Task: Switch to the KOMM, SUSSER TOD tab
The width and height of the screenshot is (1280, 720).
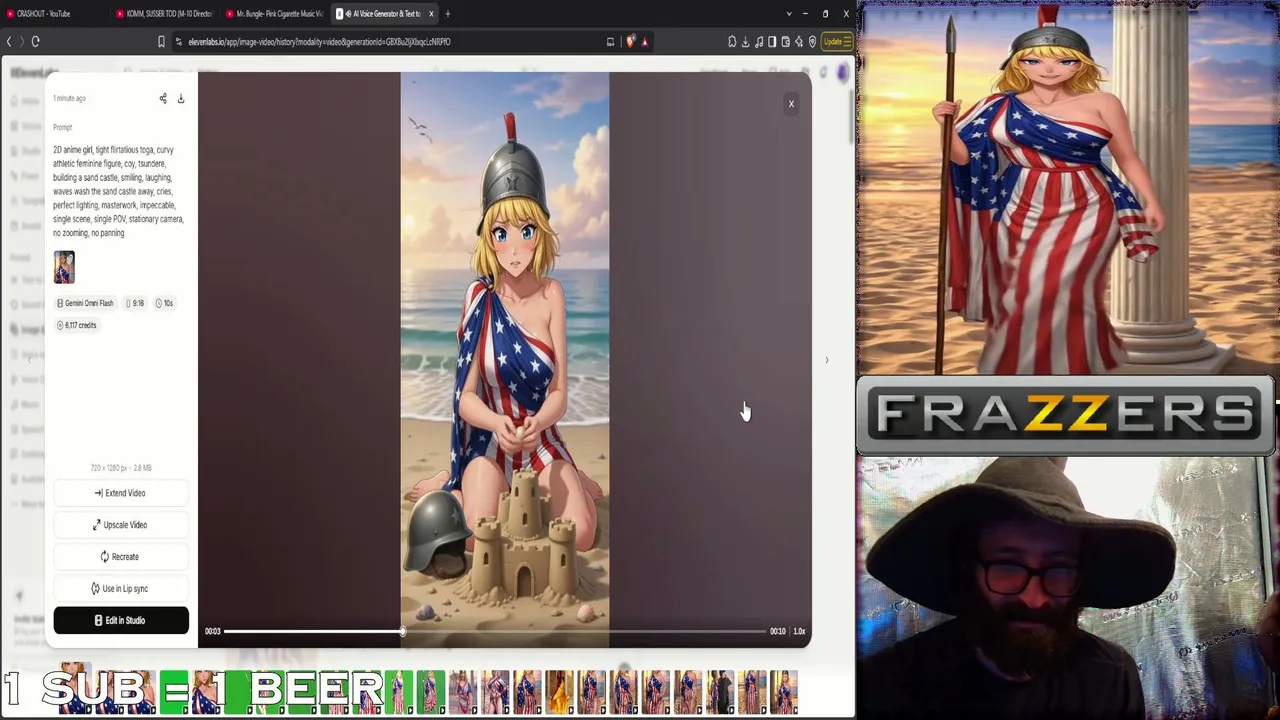Action: pos(165,14)
